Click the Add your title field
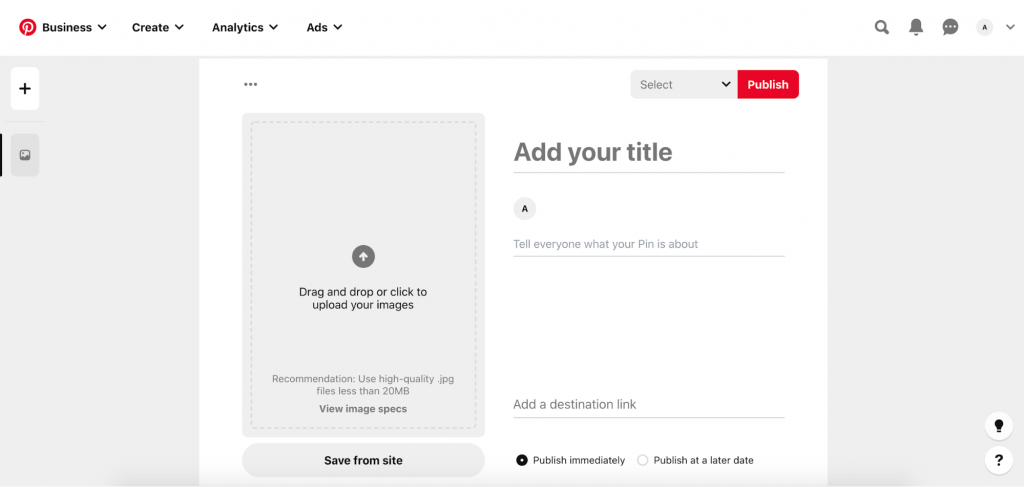 coord(648,153)
